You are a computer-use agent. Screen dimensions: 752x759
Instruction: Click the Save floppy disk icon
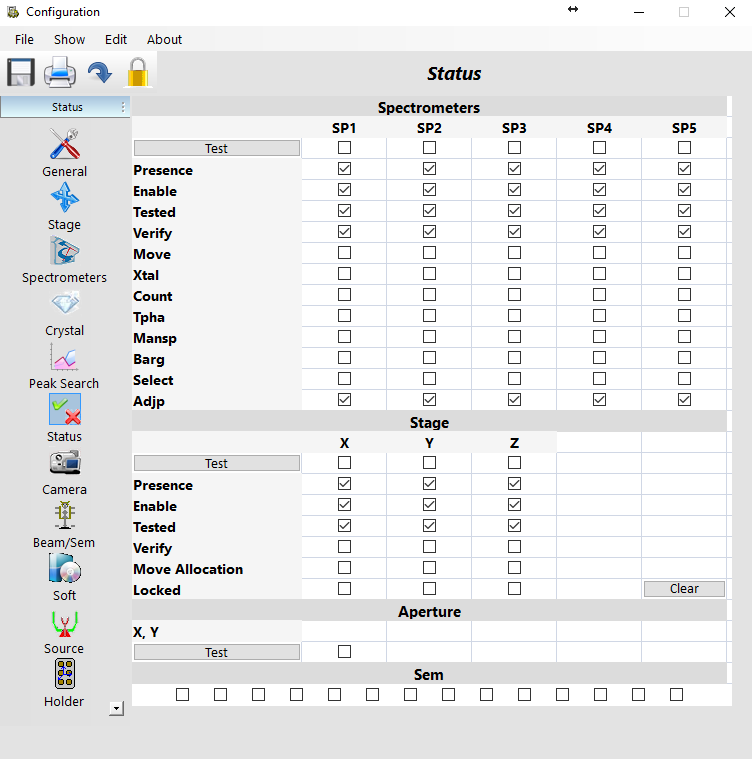(x=21, y=73)
